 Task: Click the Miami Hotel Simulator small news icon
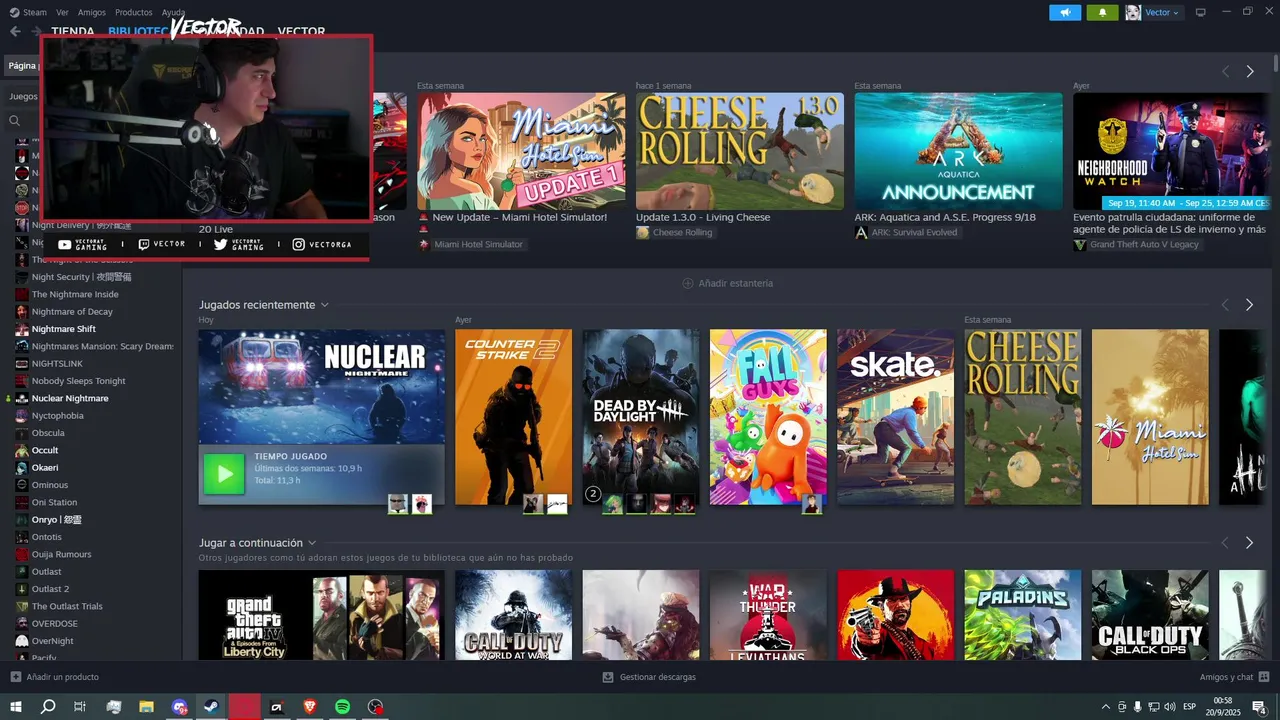point(424,244)
